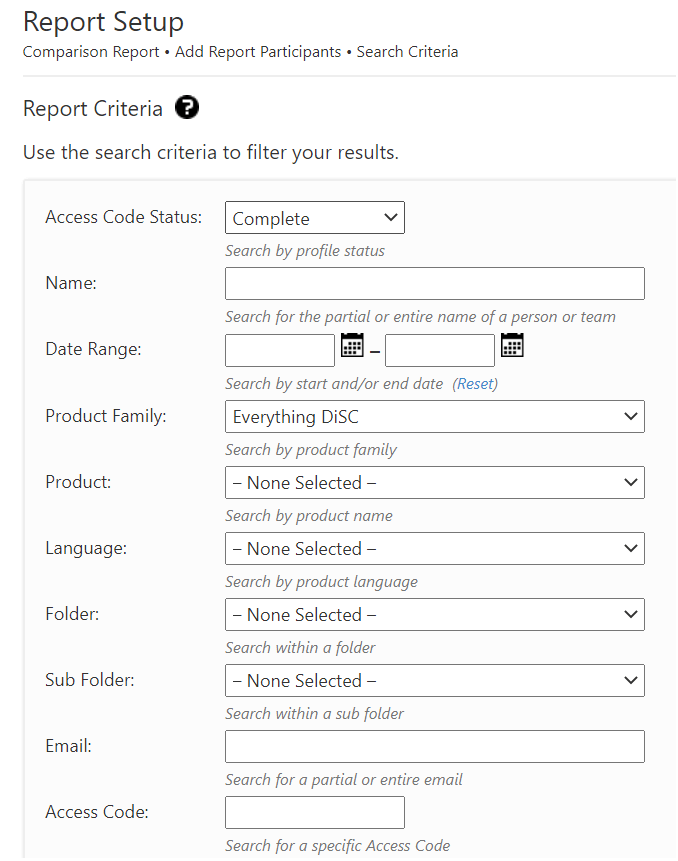Image resolution: width=678 pixels, height=861 pixels.
Task: Click the Reset date range link
Action: click(x=475, y=383)
